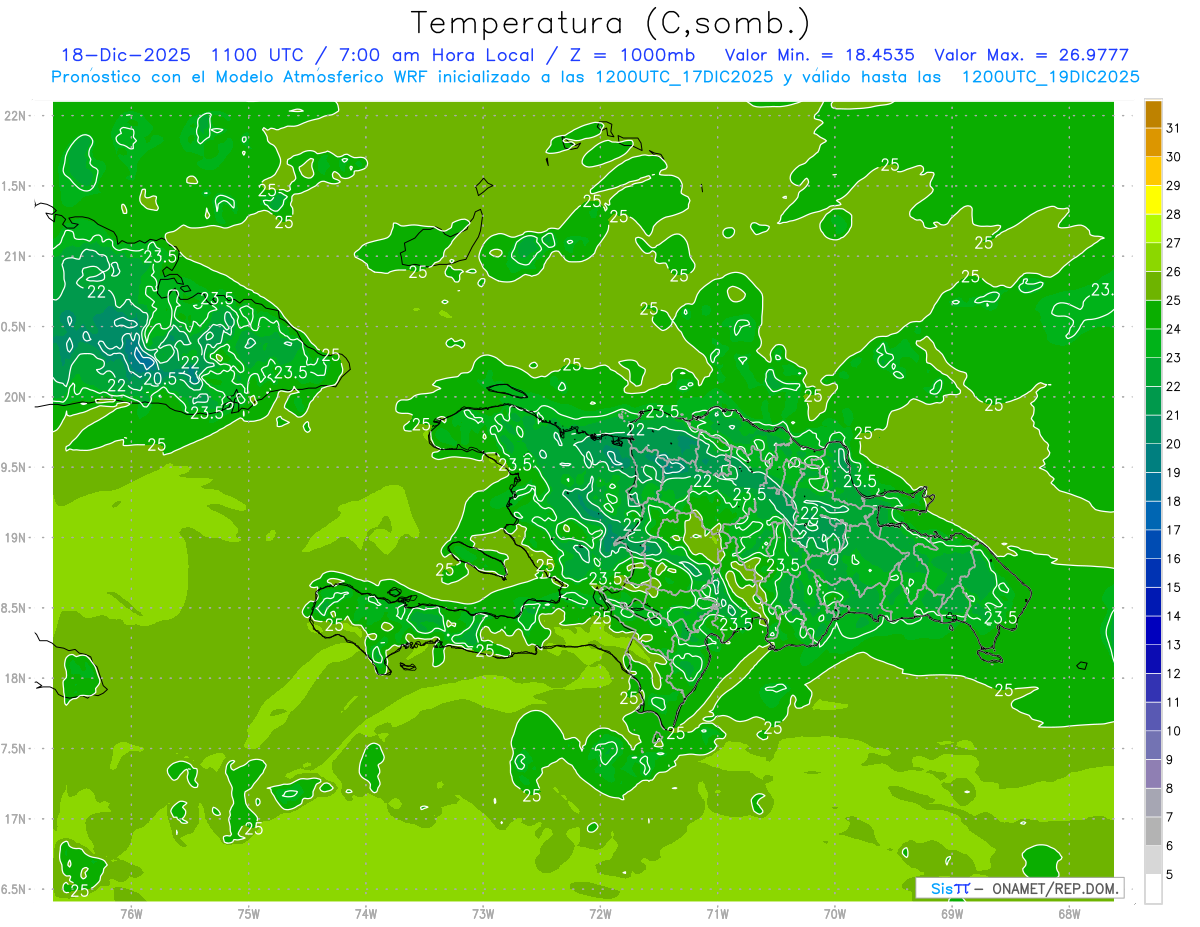This screenshot has width=1200, height=927.
Task: Click the blue colorbar swatch between 16 and 17
Action: 1153,545
